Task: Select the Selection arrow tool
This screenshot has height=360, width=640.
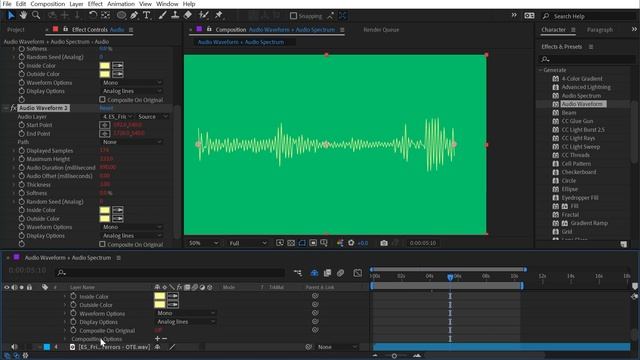Action: coord(11,16)
